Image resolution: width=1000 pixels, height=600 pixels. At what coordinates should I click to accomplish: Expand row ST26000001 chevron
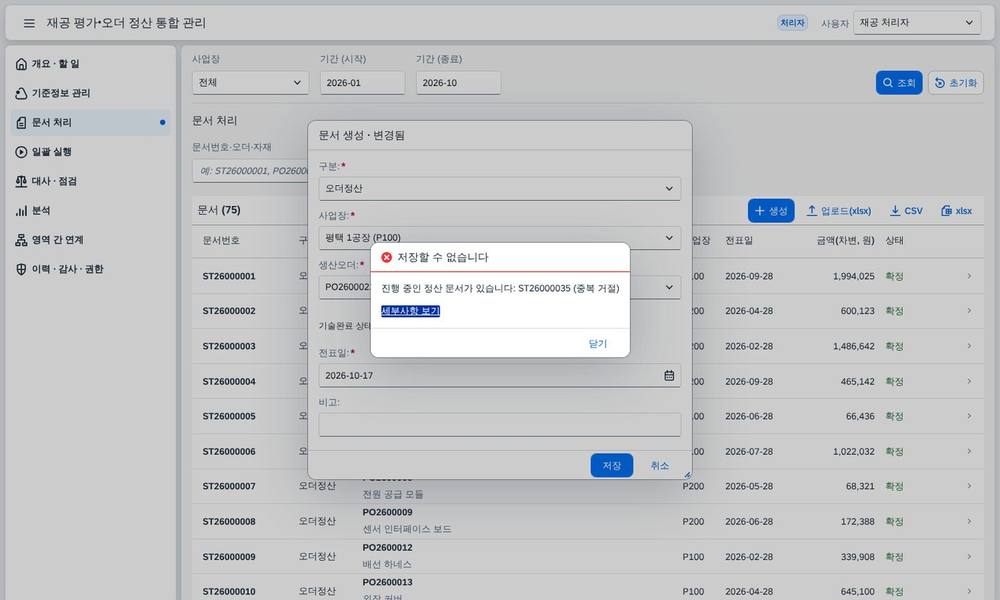point(969,276)
